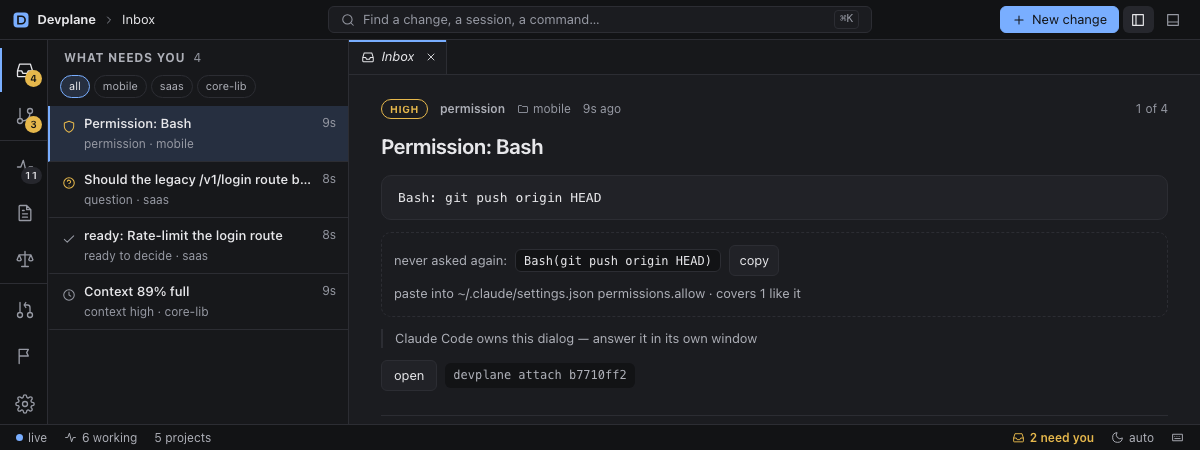Filter inbox by the saas chip
The image size is (1200, 450).
click(x=172, y=86)
